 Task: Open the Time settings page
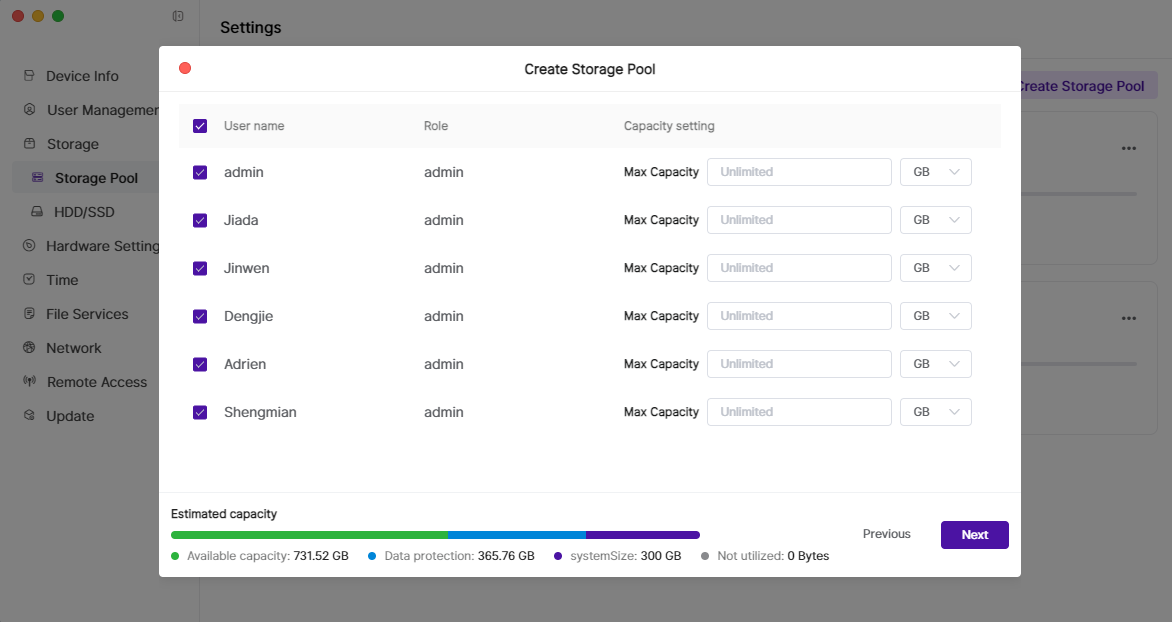pos(62,280)
